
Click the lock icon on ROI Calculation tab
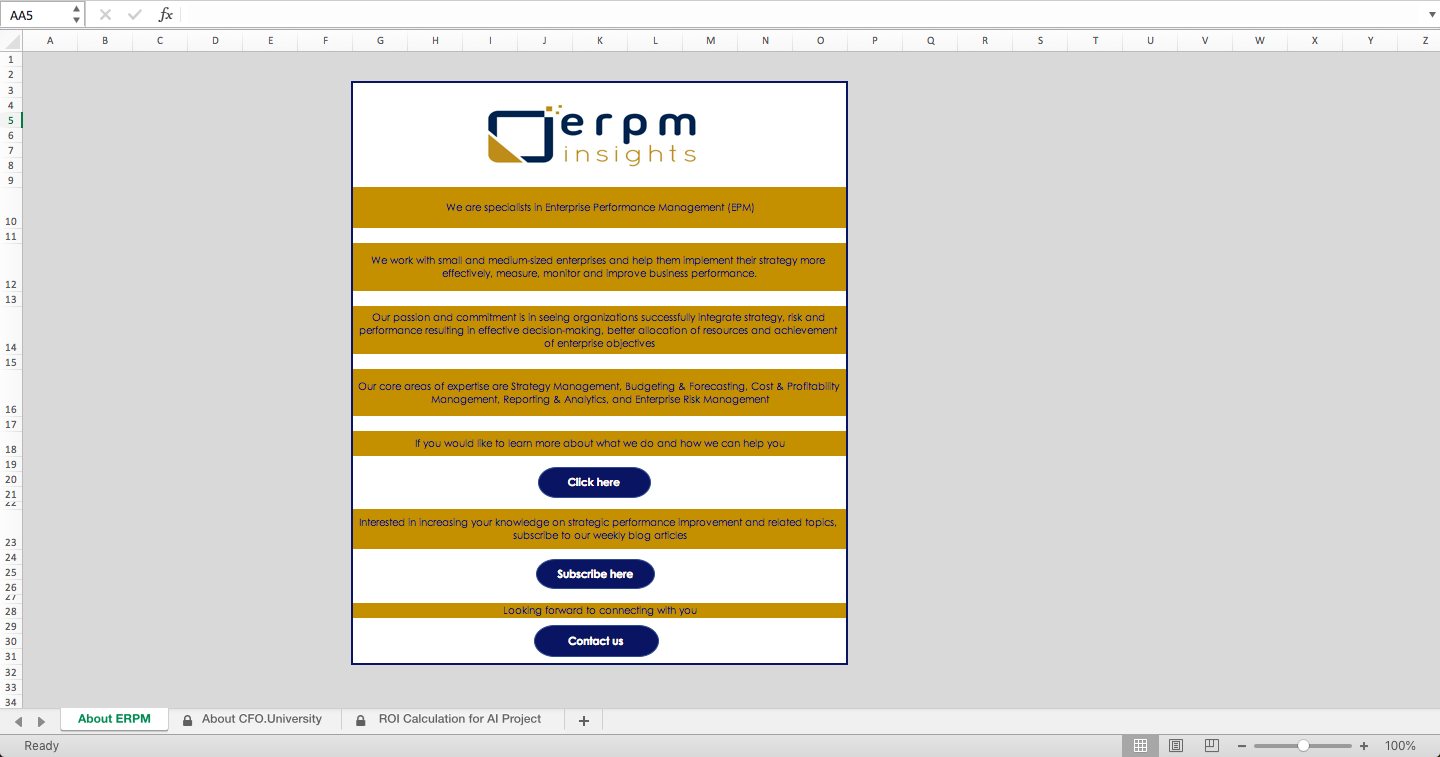click(x=360, y=720)
